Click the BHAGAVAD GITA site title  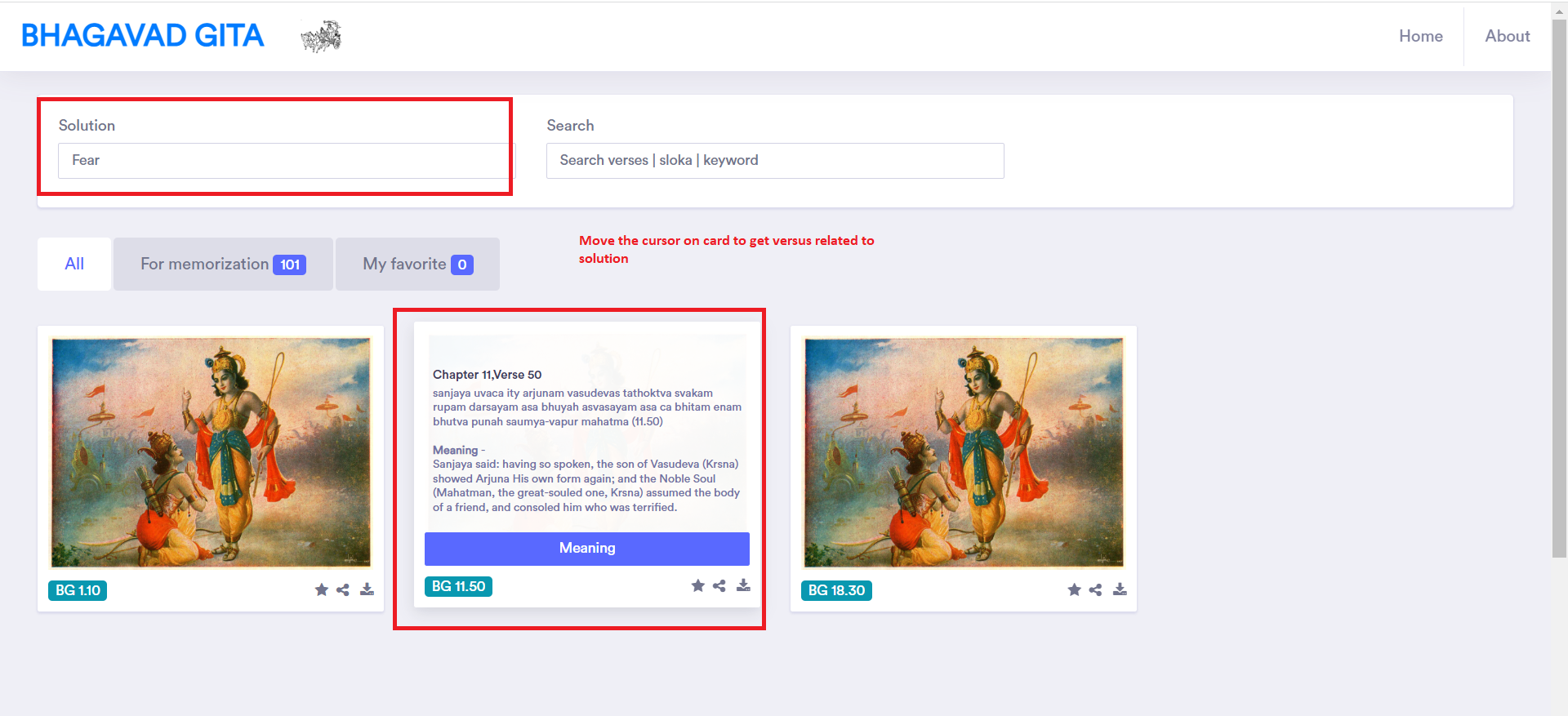pos(143,36)
